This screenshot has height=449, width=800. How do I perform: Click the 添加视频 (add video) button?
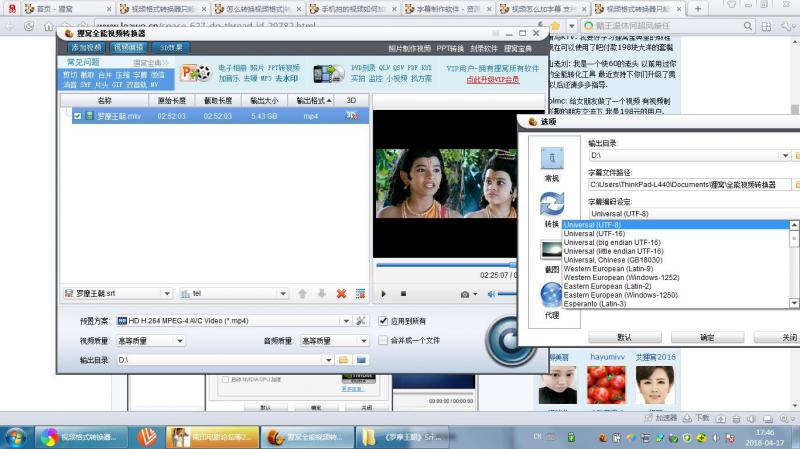pos(86,47)
